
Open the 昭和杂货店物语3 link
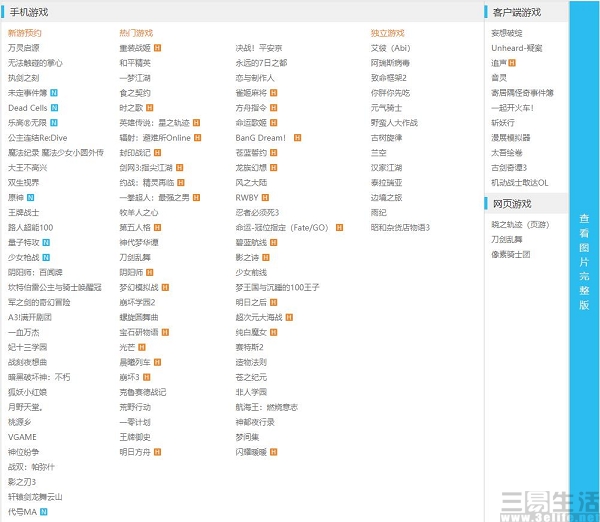[400, 228]
